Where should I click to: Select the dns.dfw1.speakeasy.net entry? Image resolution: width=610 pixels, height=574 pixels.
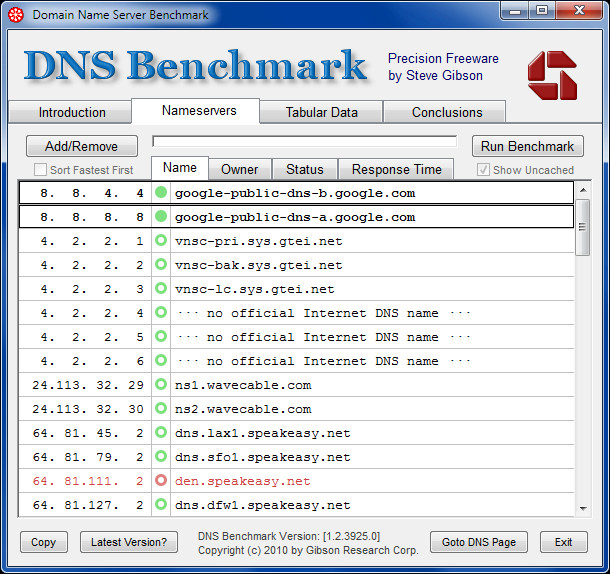(296, 505)
